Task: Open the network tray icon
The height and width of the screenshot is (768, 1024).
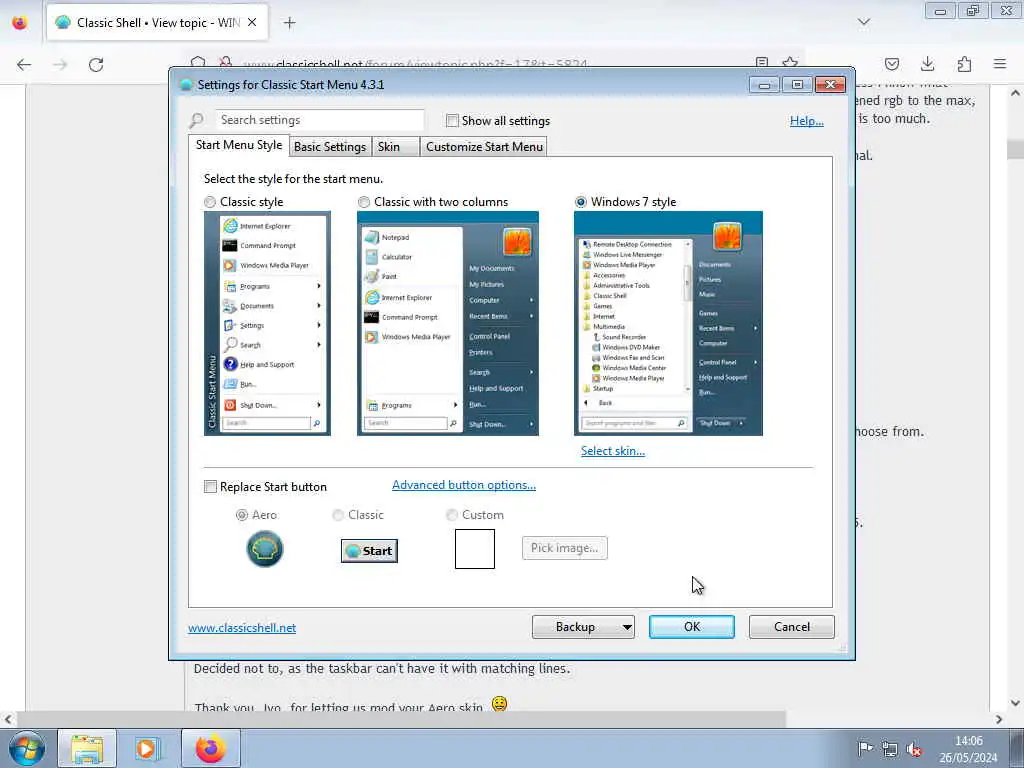Action: point(889,748)
